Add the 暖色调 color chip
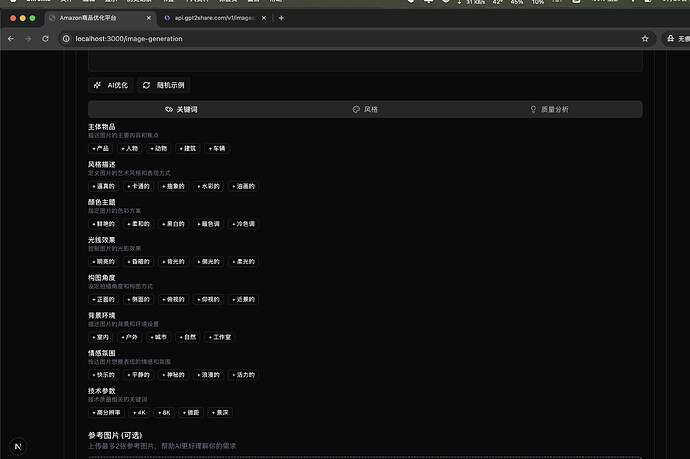690x459 pixels. pyautogui.click(x=209, y=224)
